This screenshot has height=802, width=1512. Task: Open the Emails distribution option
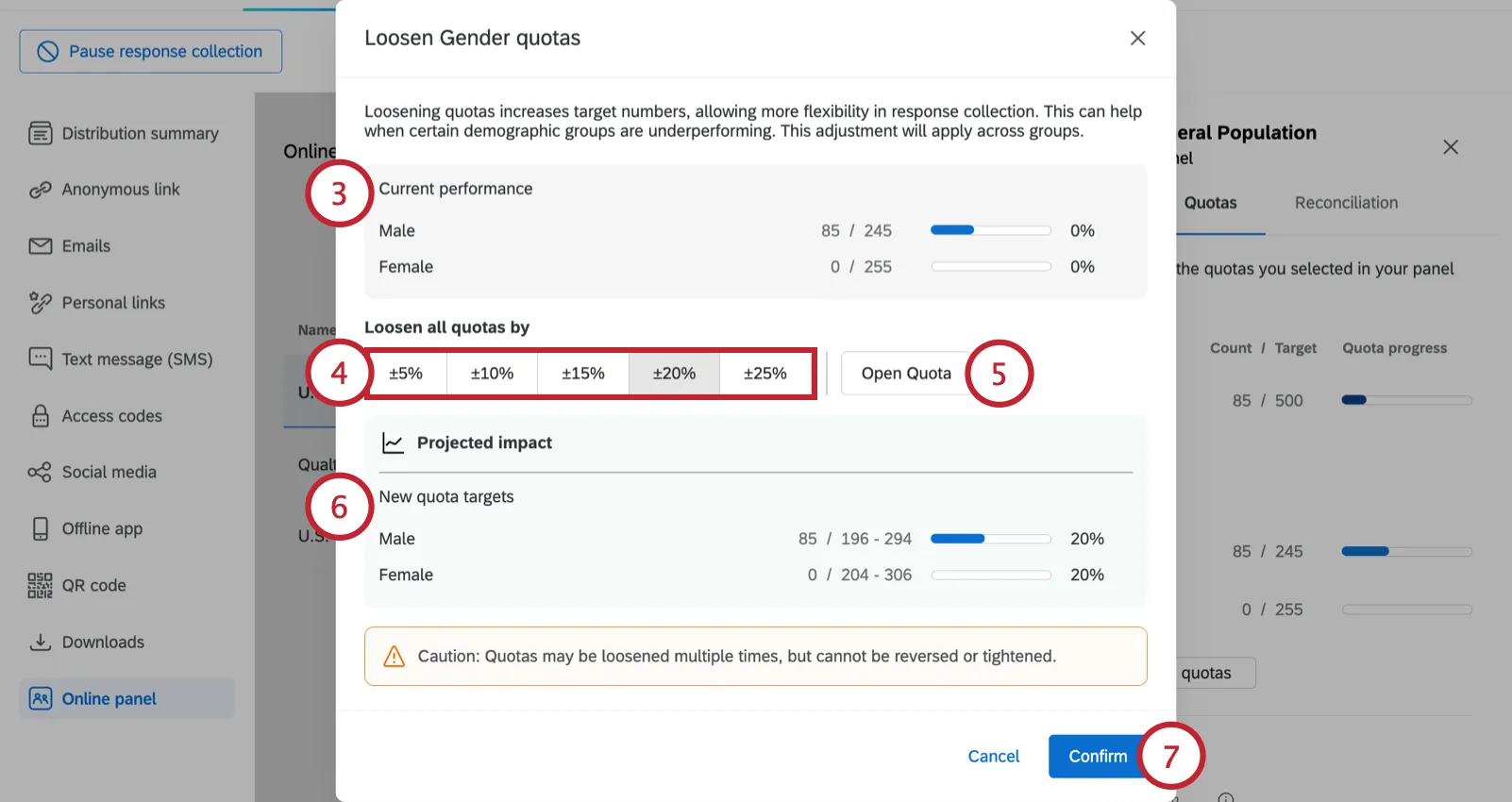(86, 245)
